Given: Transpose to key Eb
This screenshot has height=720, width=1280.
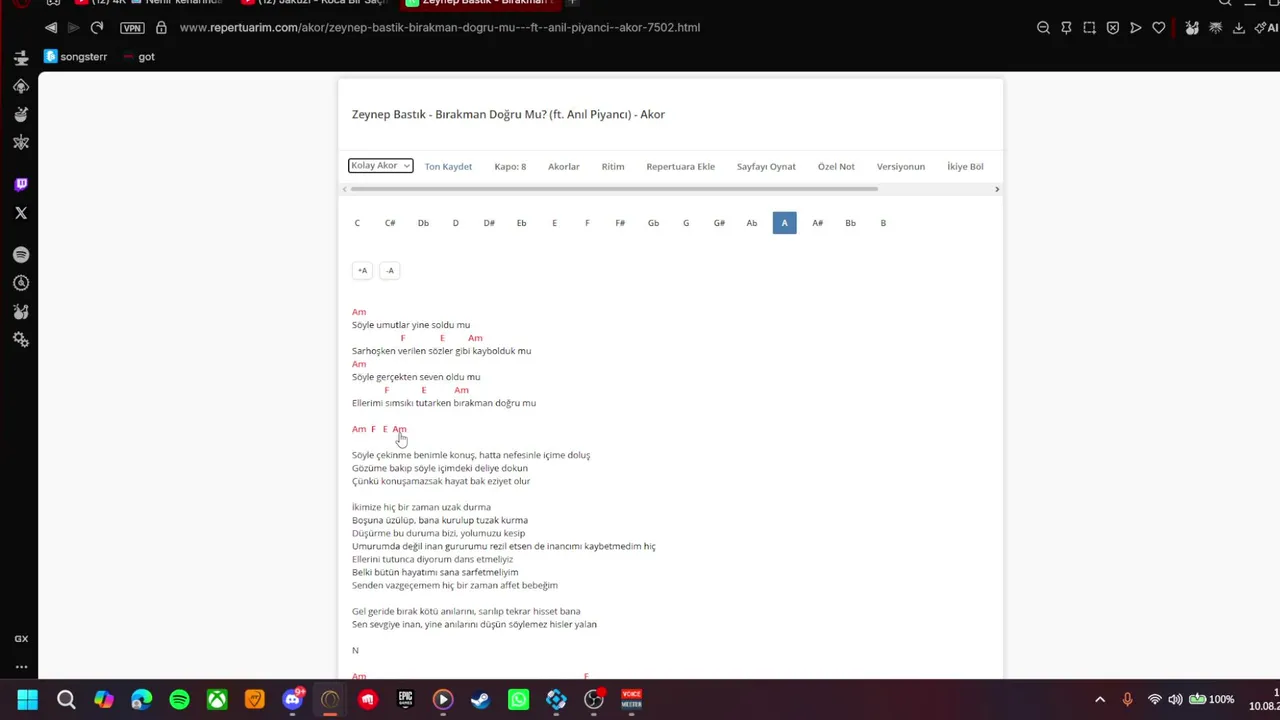Looking at the screenshot, I should (x=521, y=223).
